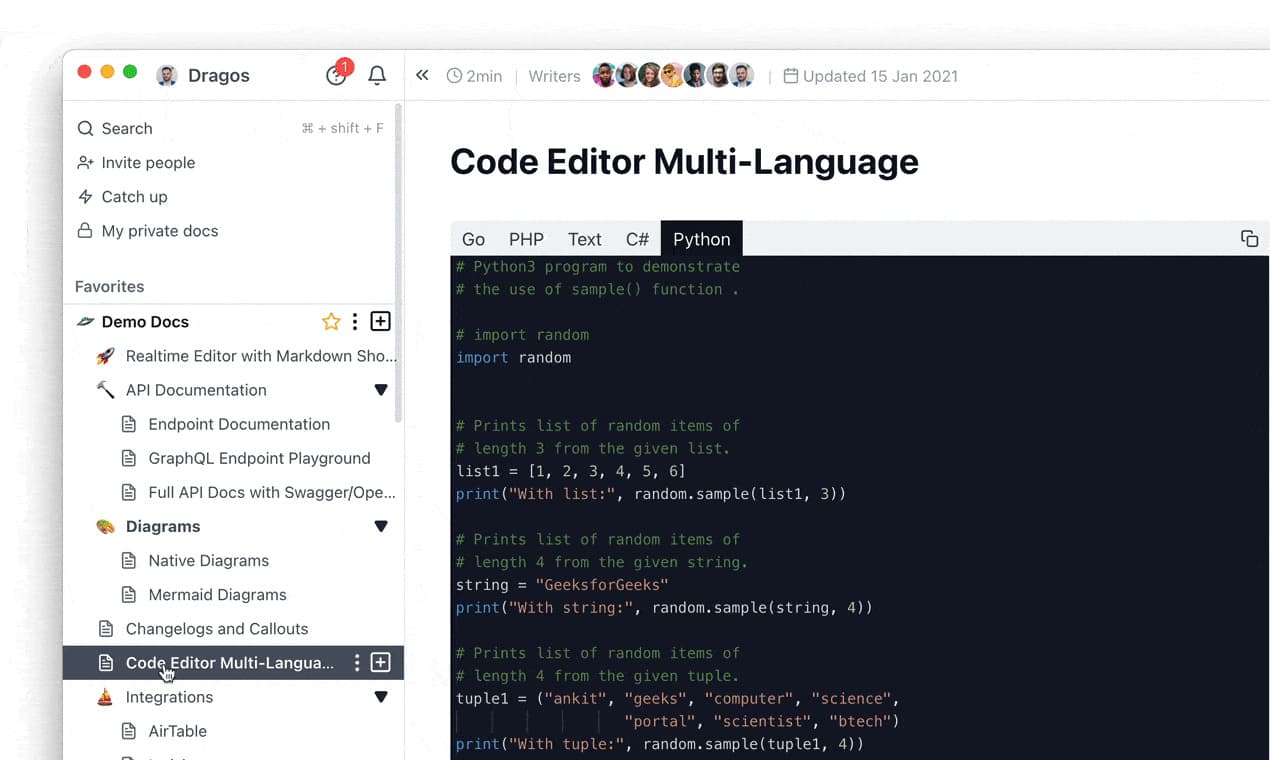Click the plus icon on the Code Editor Multi-Language row
Image resolution: width=1270 pixels, height=760 pixels.
380,662
